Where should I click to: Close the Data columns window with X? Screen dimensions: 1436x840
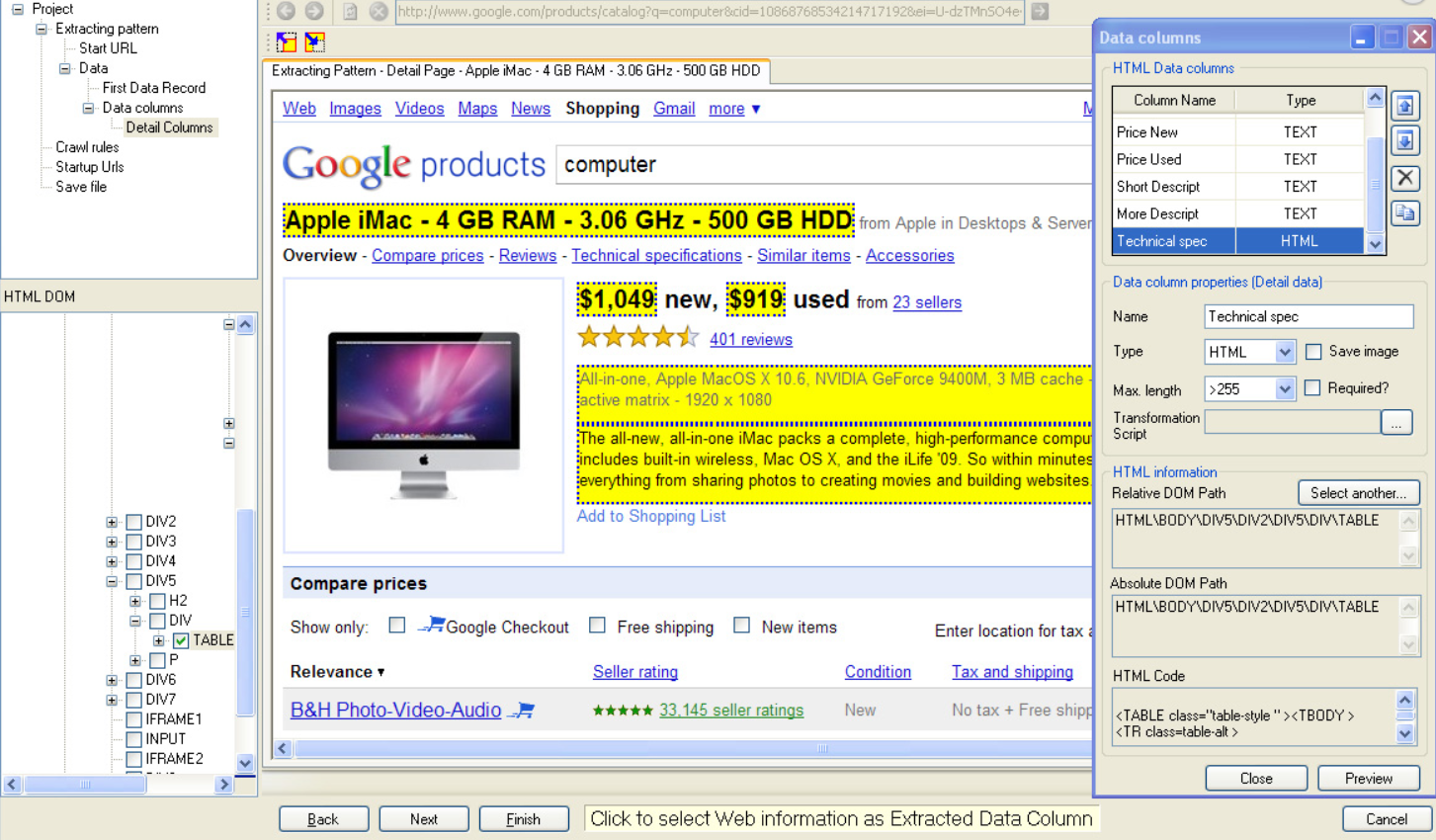click(1419, 38)
